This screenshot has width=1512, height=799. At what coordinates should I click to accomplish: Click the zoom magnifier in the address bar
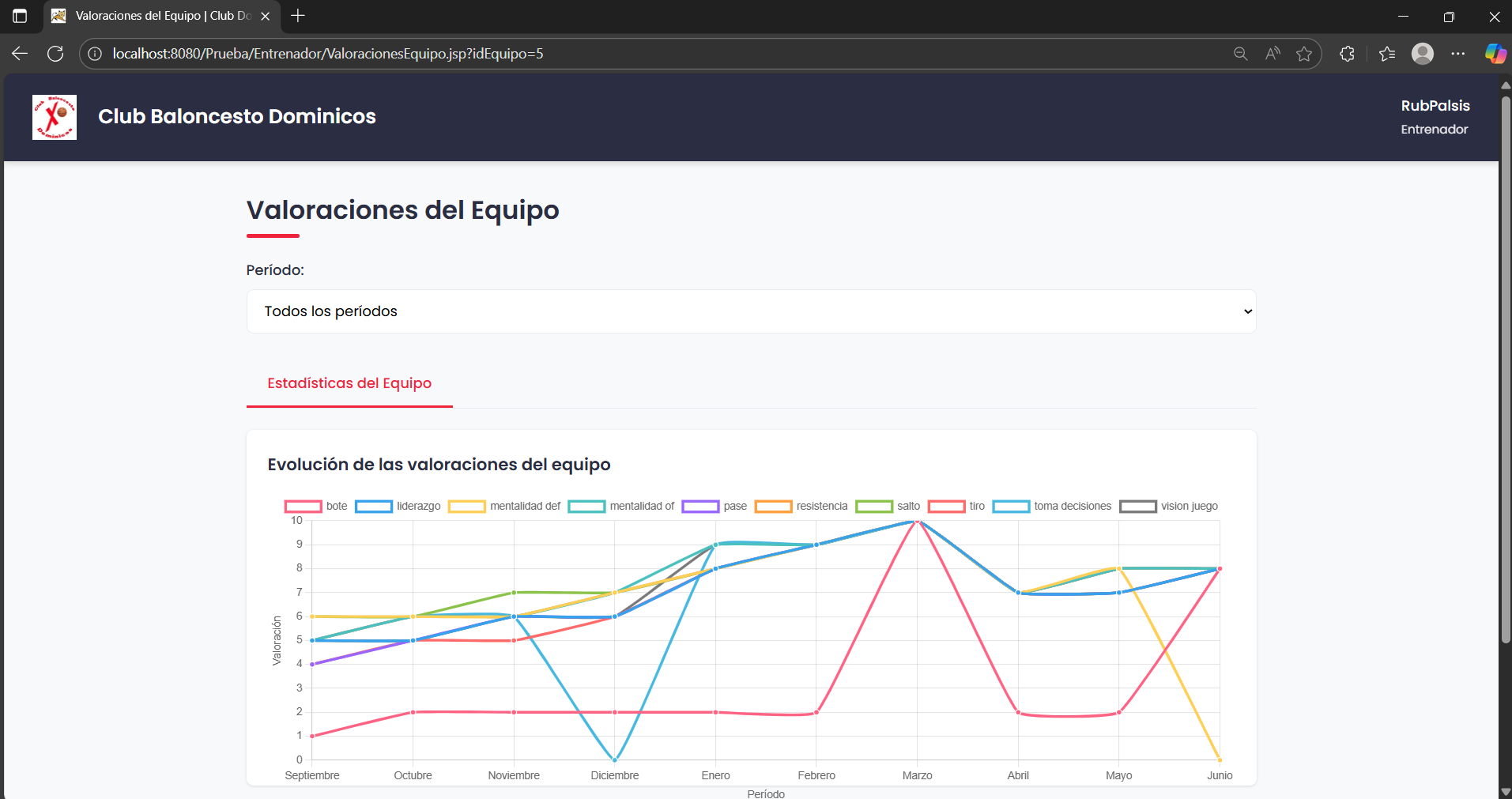[1240, 54]
